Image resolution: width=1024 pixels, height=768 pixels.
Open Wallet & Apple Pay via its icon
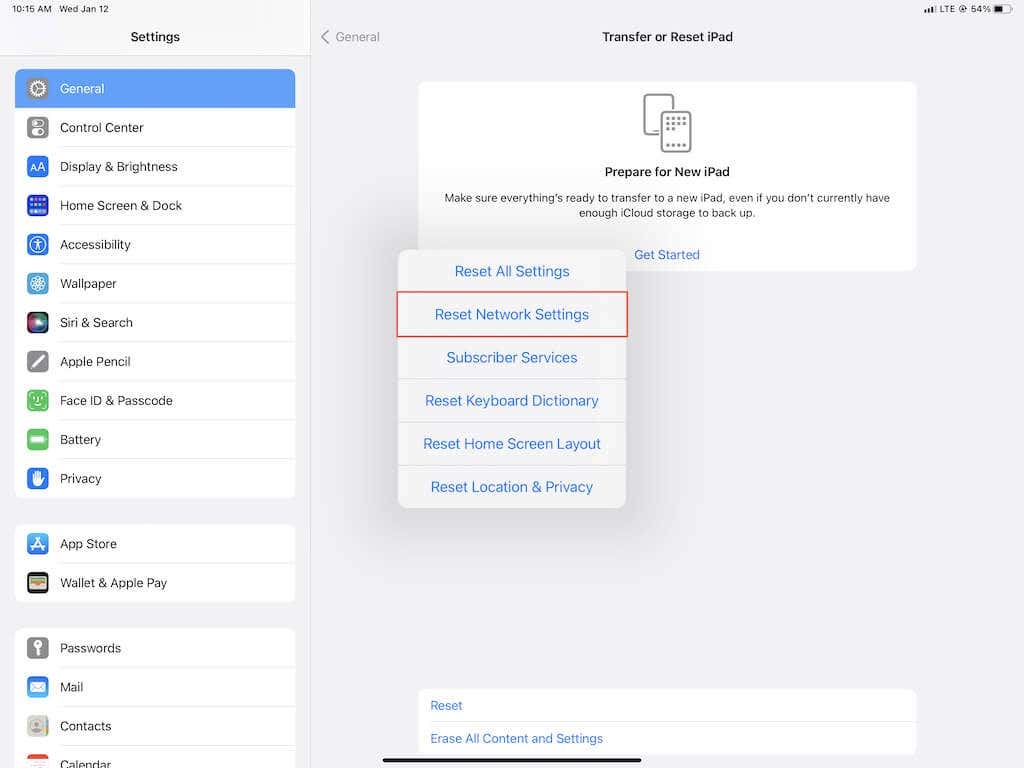coord(37,582)
